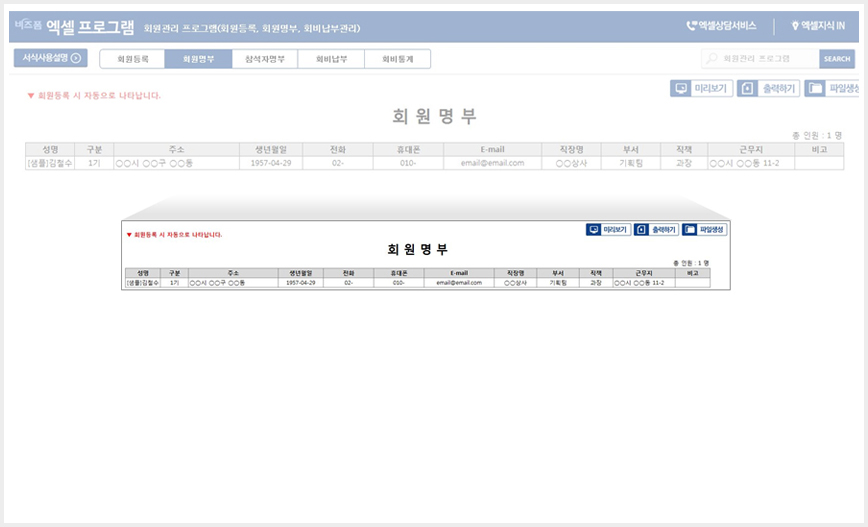Image resolution: width=868 pixels, height=527 pixels.
Task: Click the top 파일생성 button
Action: coord(831,89)
